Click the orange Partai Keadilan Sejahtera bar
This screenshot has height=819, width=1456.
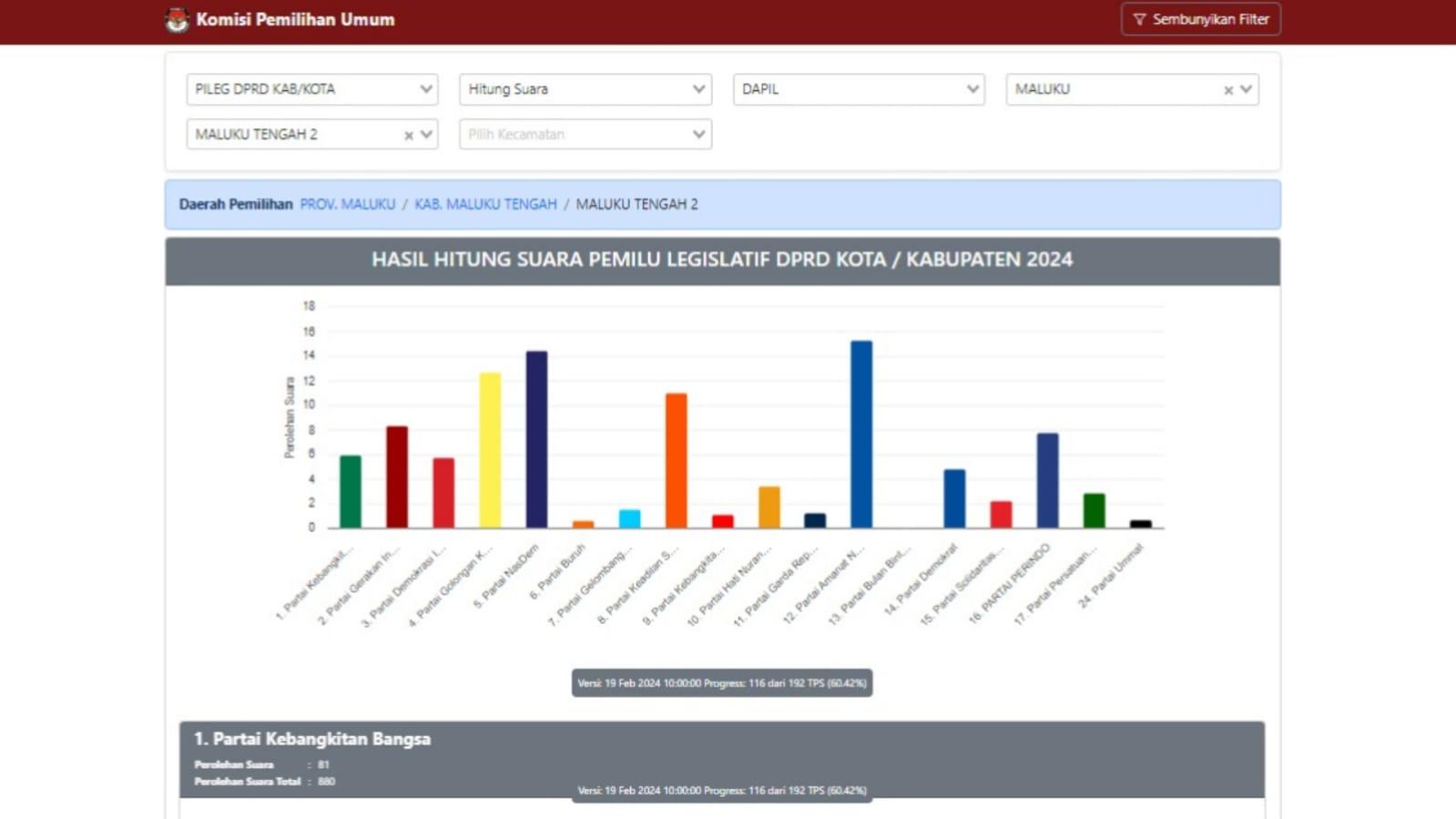(676, 461)
